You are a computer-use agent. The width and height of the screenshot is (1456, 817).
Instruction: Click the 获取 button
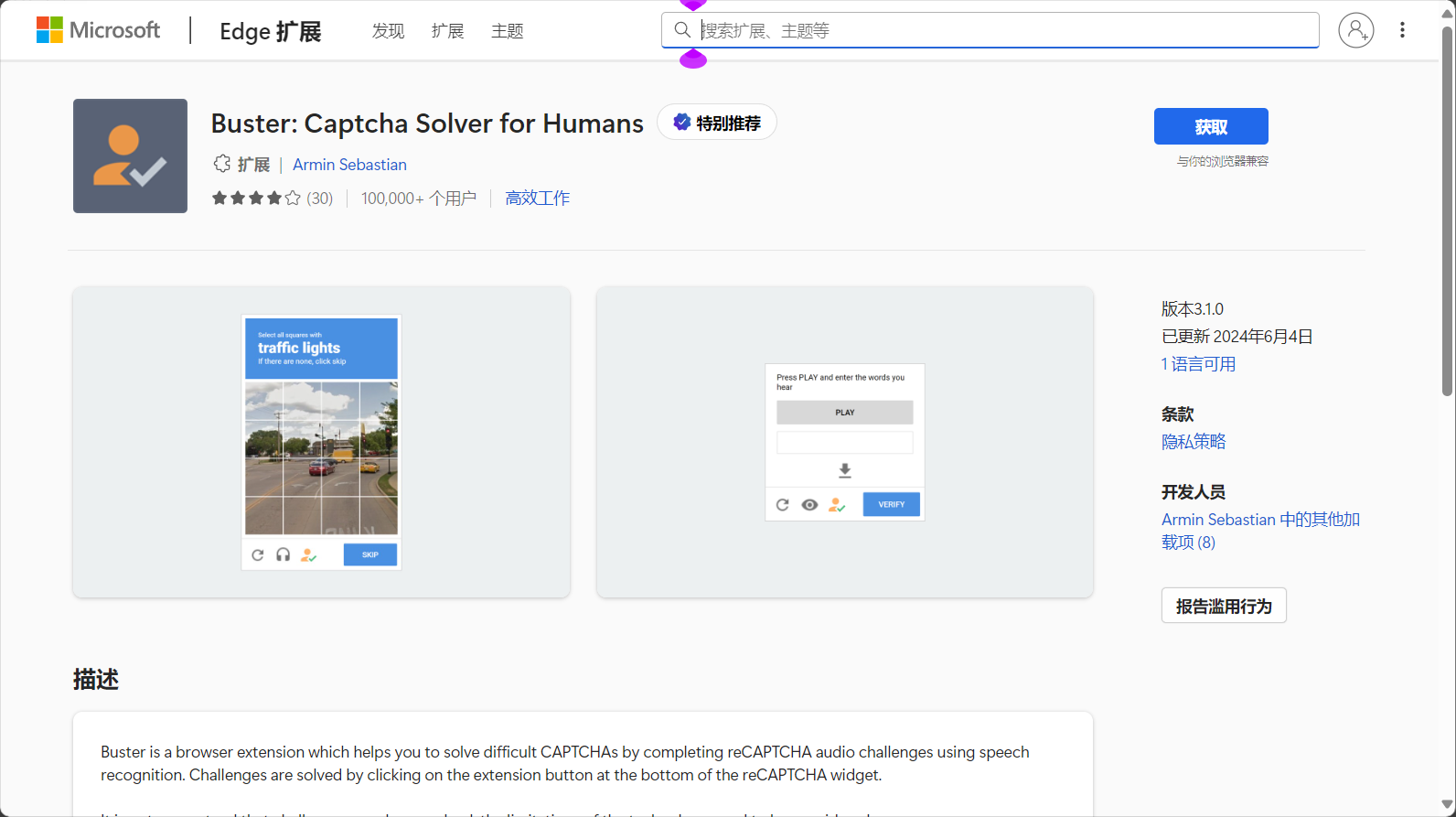click(1211, 126)
